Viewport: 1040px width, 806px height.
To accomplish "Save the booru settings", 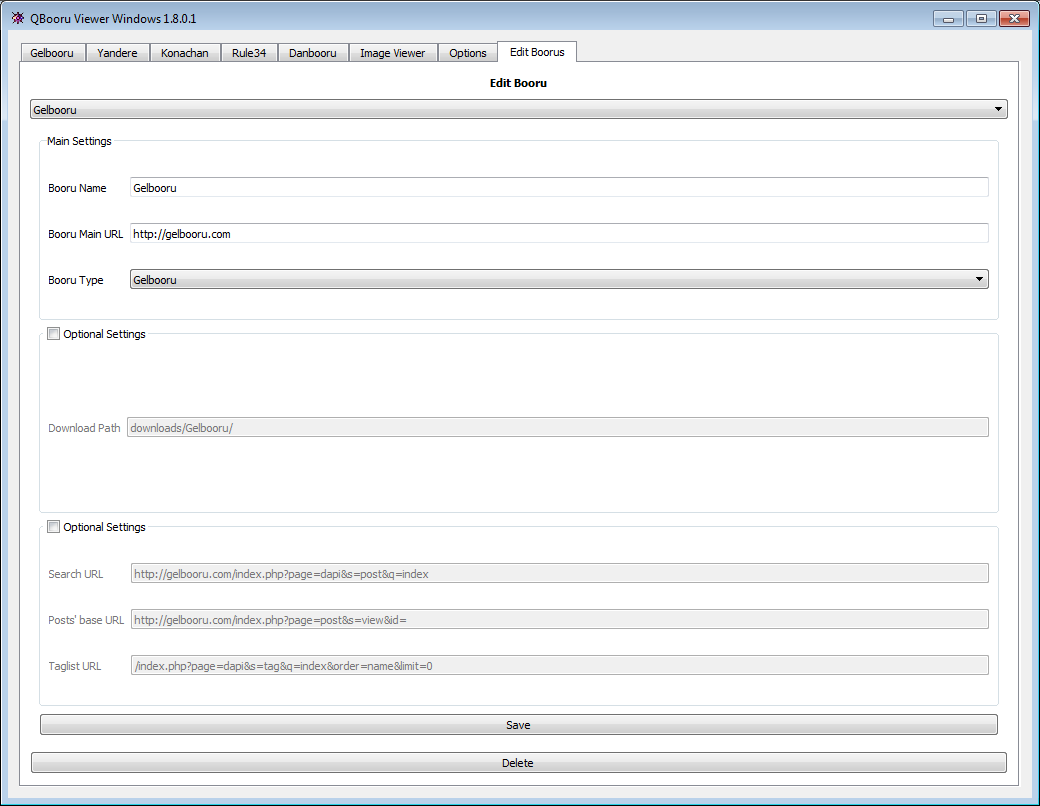I will coord(519,724).
